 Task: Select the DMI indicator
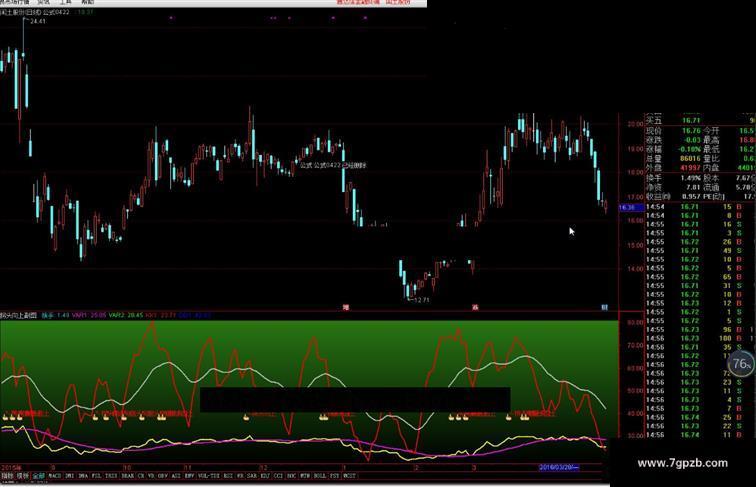coord(69,476)
